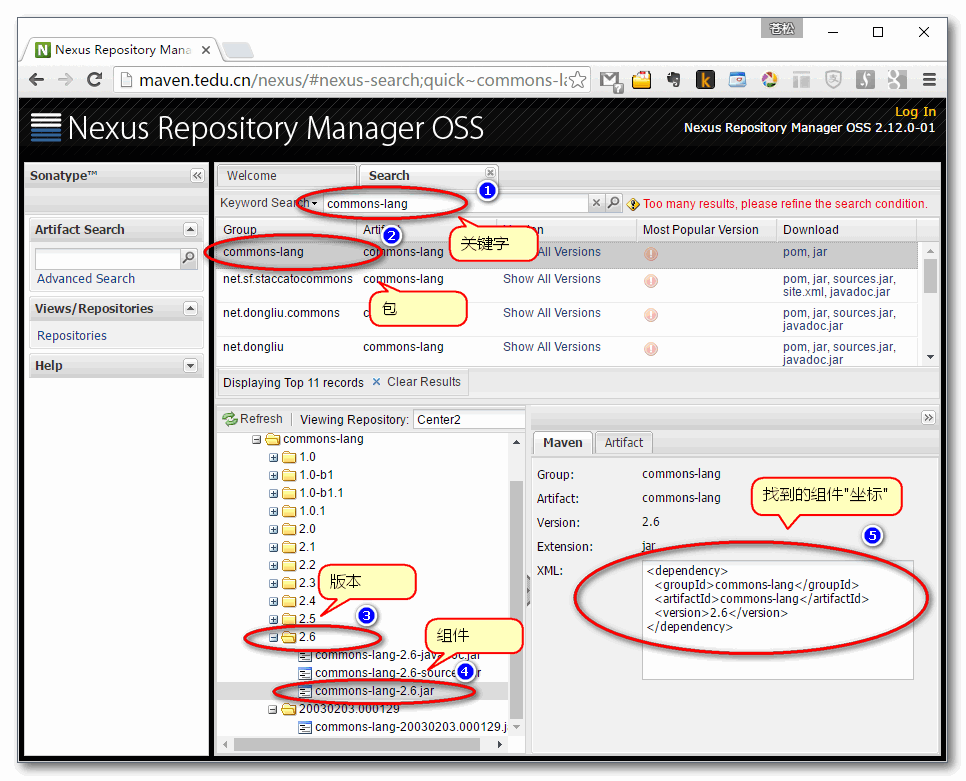This screenshot has width=966, height=781.
Task: Click the Artifact Search input field
Action: tap(108, 259)
